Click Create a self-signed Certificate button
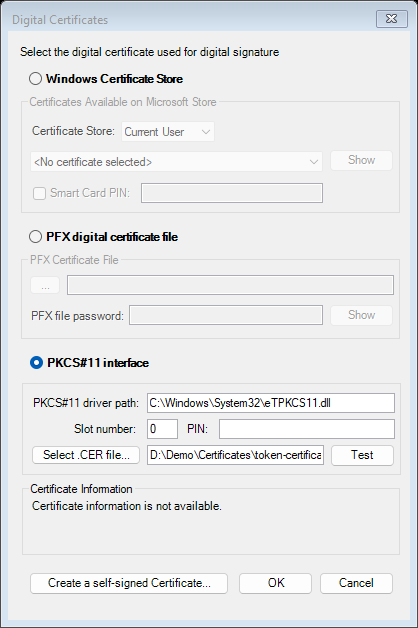 click(129, 583)
